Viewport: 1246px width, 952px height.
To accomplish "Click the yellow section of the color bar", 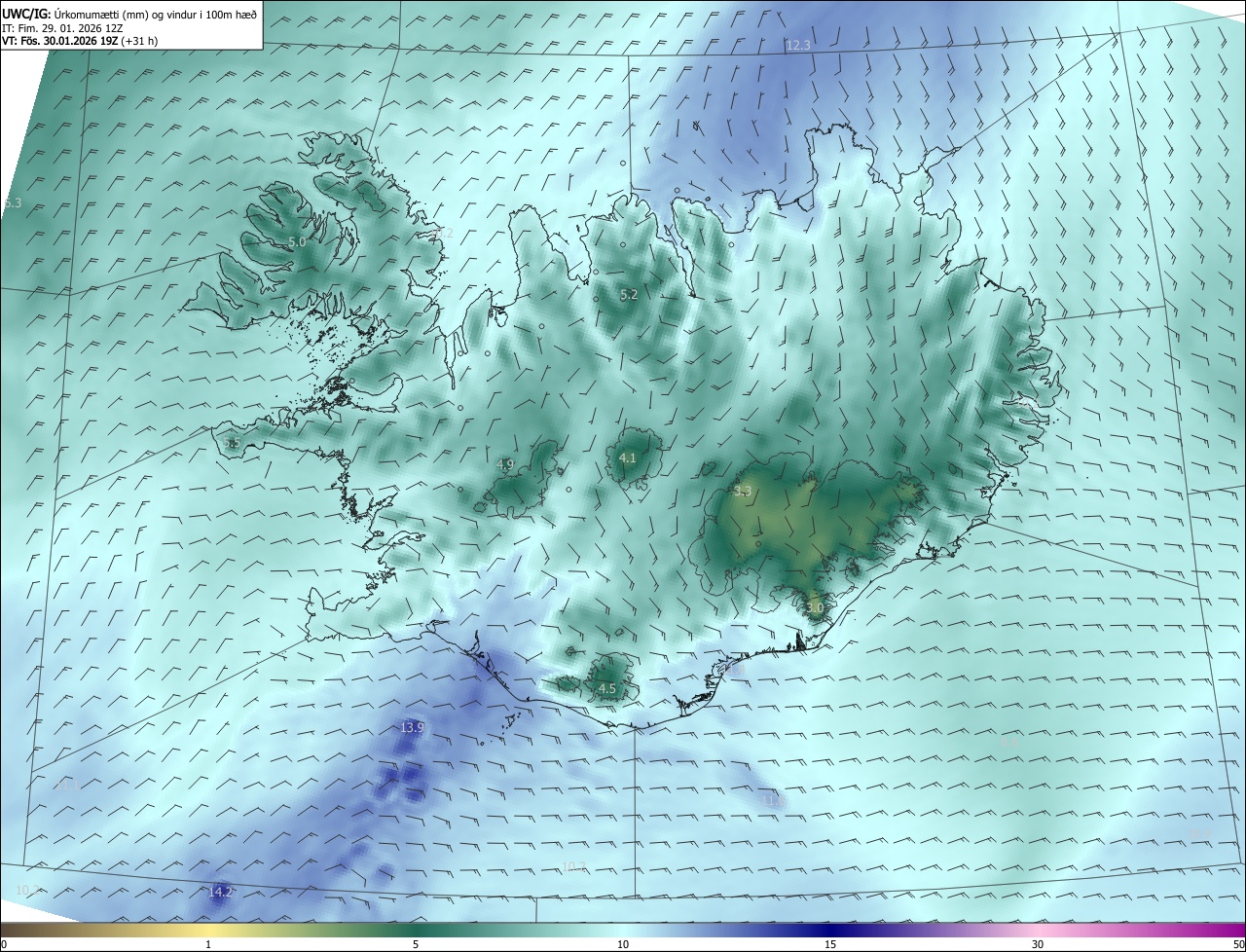I will [209, 930].
